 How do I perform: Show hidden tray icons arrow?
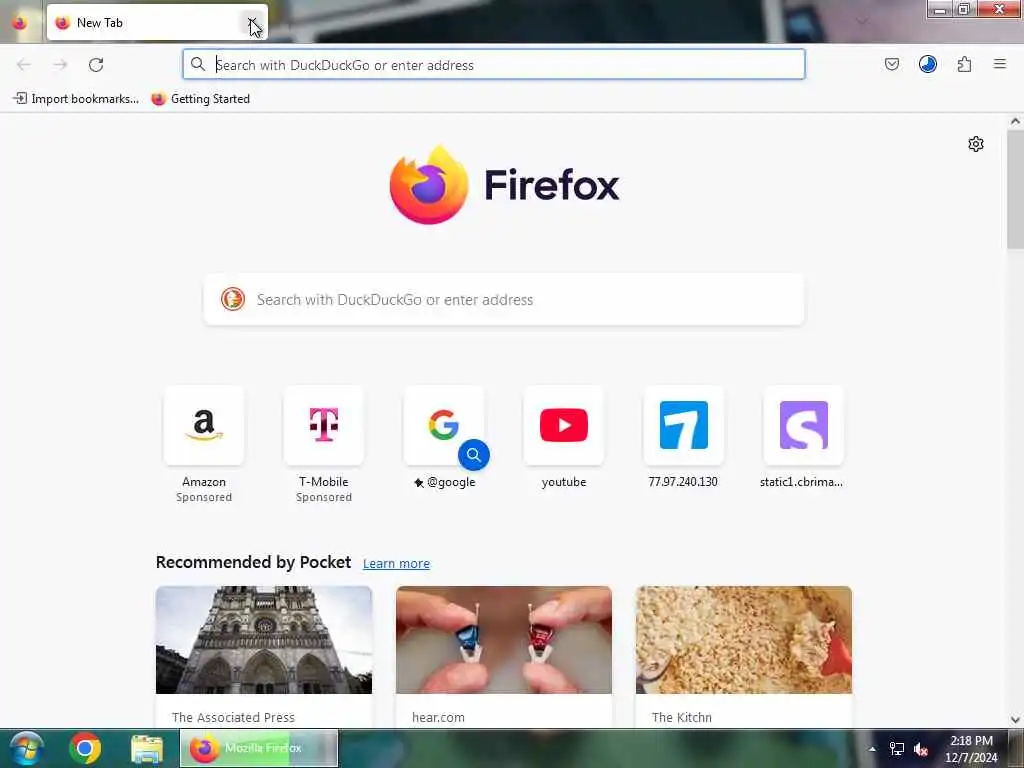pyautogui.click(x=872, y=749)
